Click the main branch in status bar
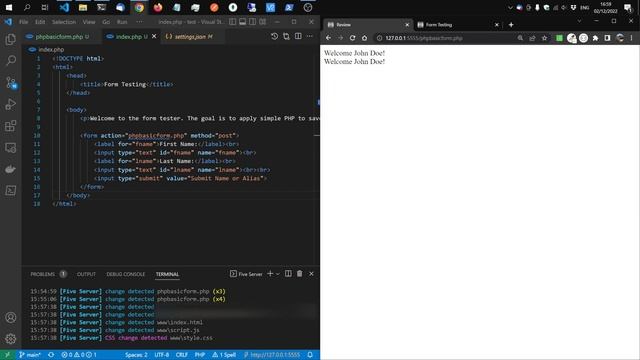The width and height of the screenshot is (640, 360). pyautogui.click(x=30, y=355)
